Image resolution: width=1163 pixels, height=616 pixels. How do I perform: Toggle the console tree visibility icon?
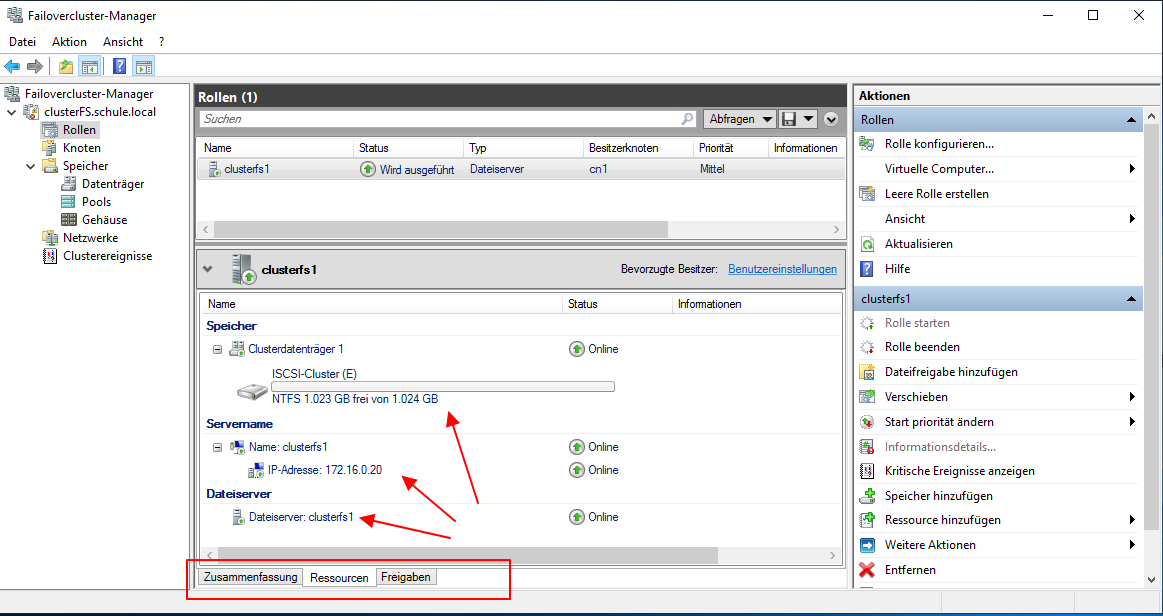[x=89, y=66]
